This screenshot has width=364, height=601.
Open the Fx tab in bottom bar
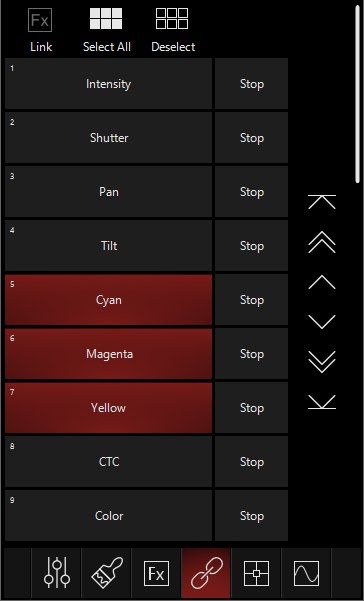(x=156, y=573)
